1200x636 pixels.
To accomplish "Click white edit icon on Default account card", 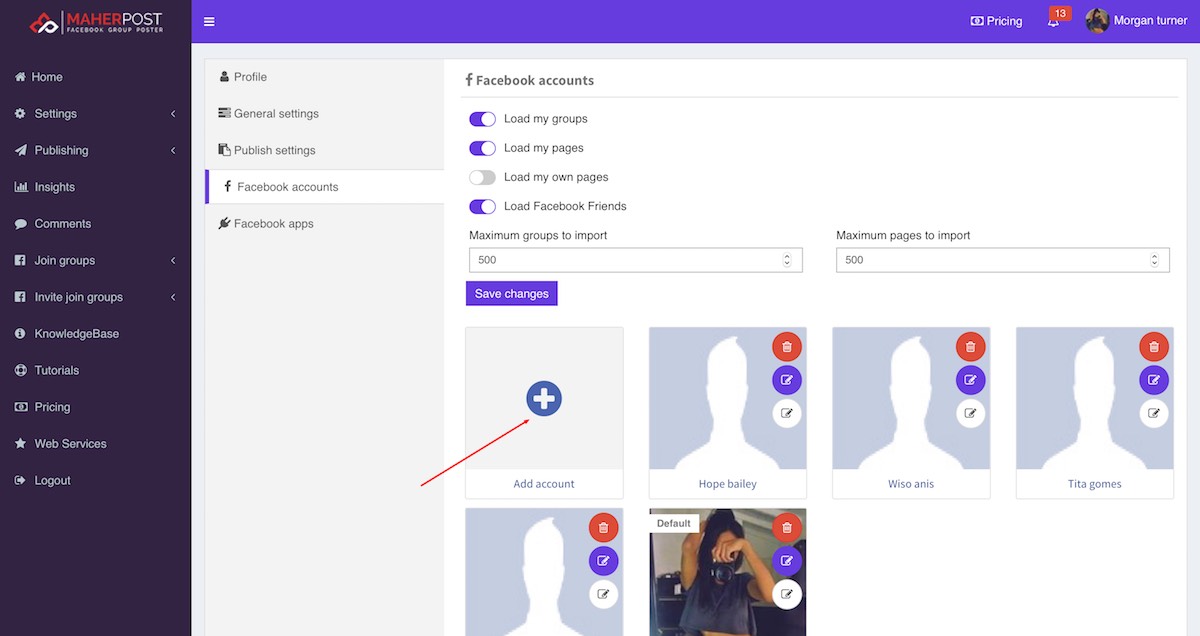I will tap(787, 594).
